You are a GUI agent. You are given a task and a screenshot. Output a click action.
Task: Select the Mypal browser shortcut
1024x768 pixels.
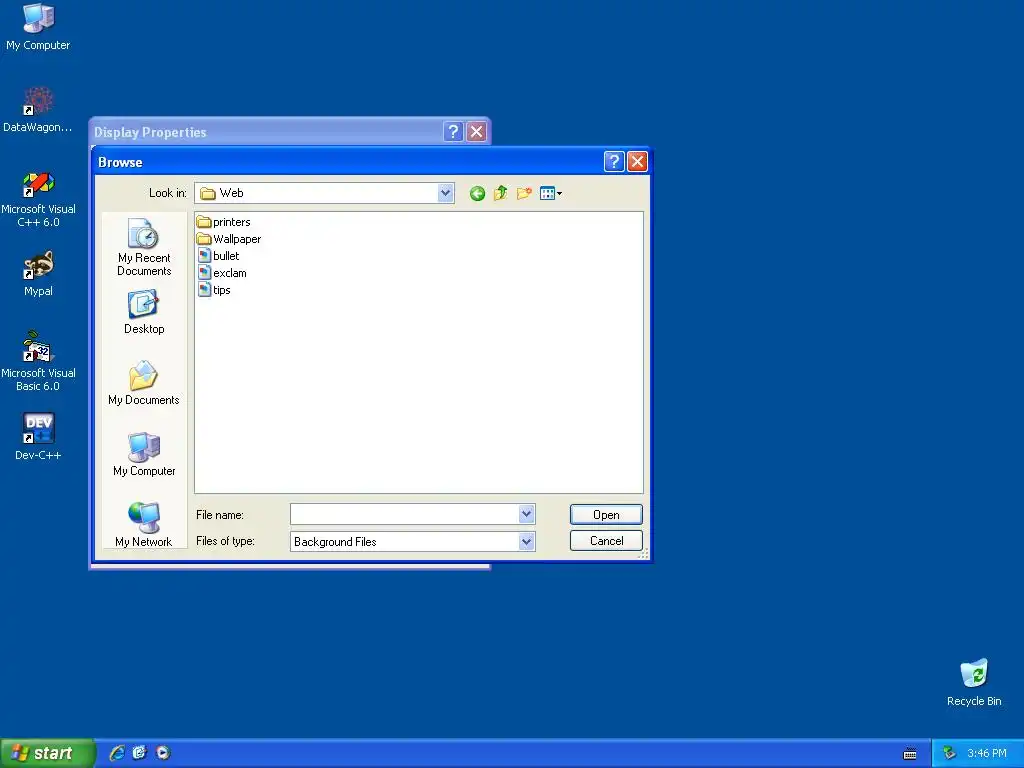pos(38,274)
